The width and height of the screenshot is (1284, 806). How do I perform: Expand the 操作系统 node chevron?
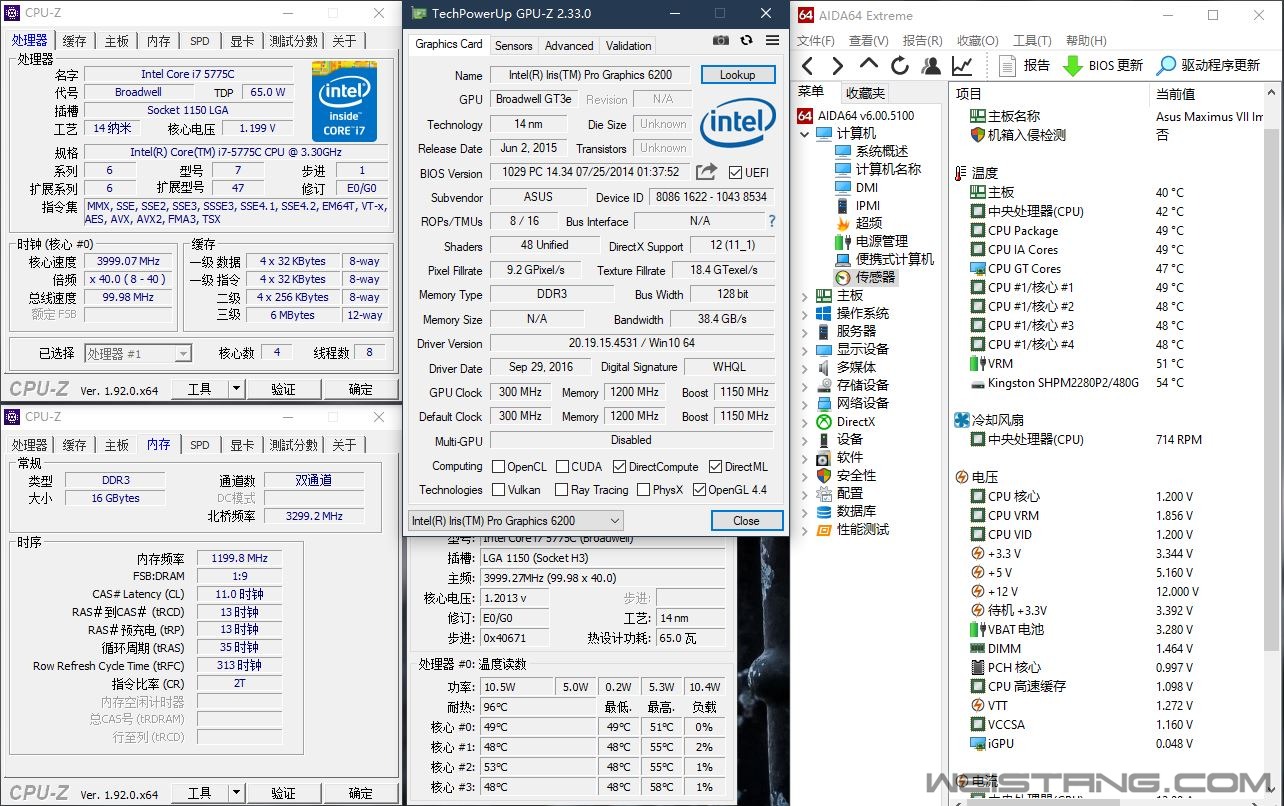[805, 313]
